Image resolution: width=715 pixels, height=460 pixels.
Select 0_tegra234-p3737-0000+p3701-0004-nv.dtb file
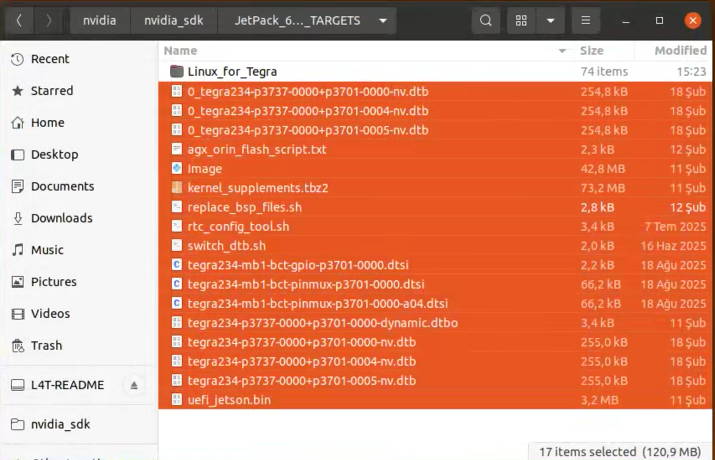(435, 111)
